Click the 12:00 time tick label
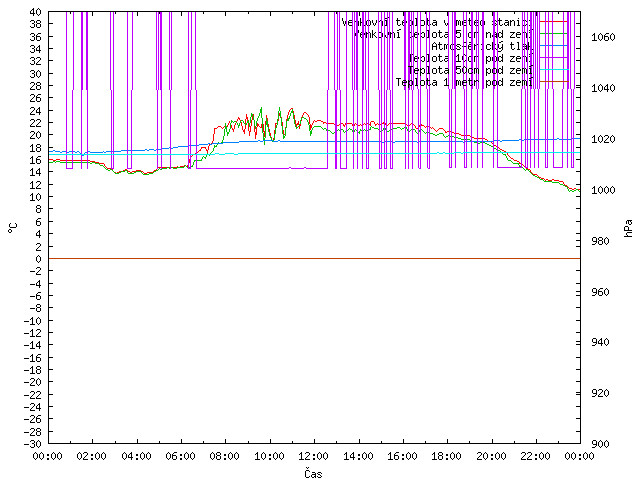 tap(313, 456)
